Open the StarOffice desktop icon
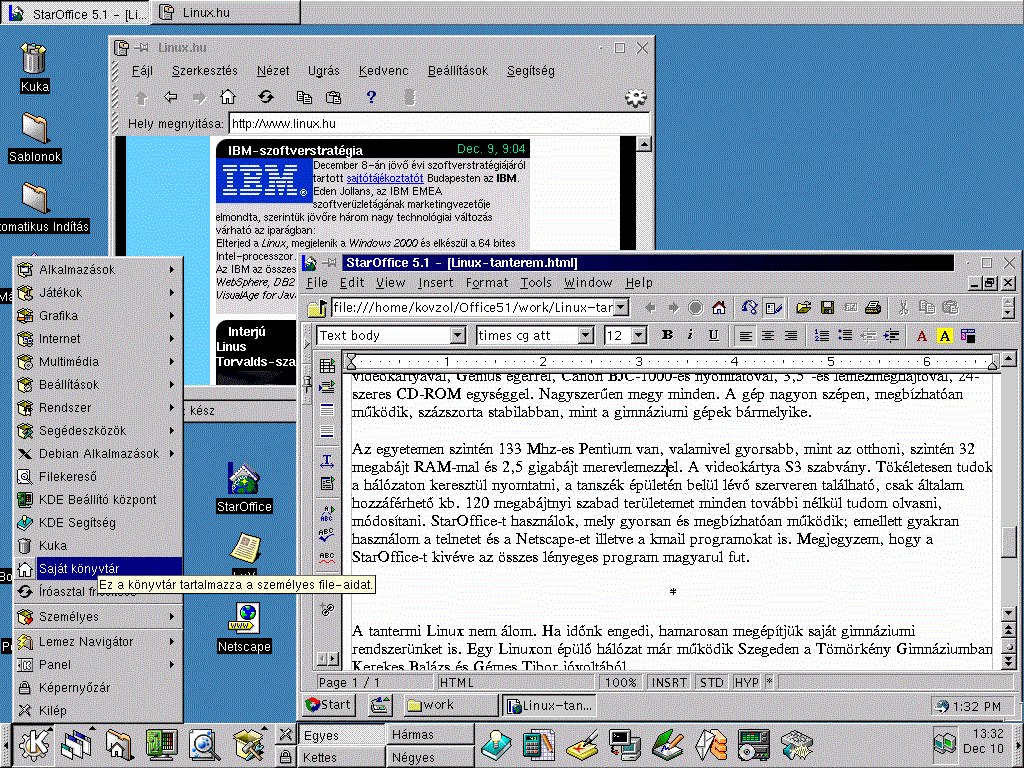 [x=244, y=487]
